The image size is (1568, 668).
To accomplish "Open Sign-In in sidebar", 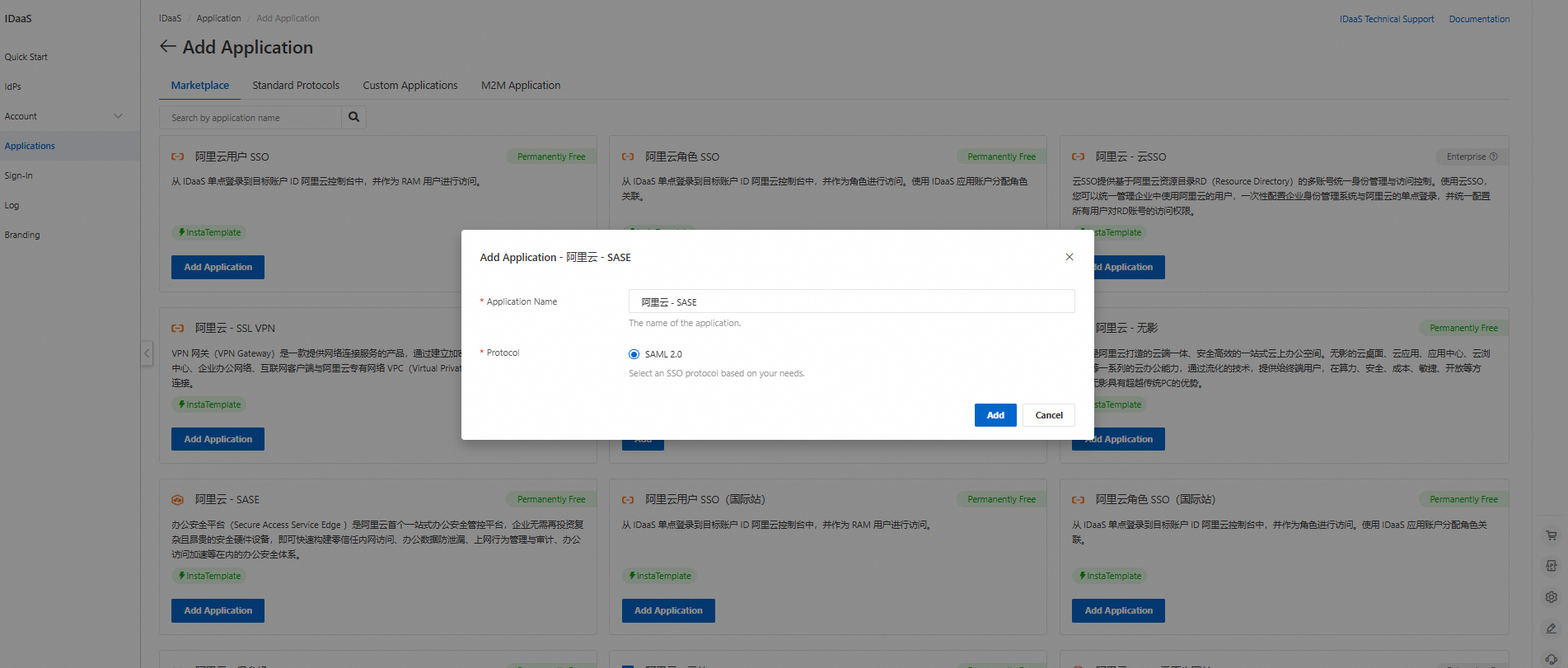I will [x=19, y=175].
